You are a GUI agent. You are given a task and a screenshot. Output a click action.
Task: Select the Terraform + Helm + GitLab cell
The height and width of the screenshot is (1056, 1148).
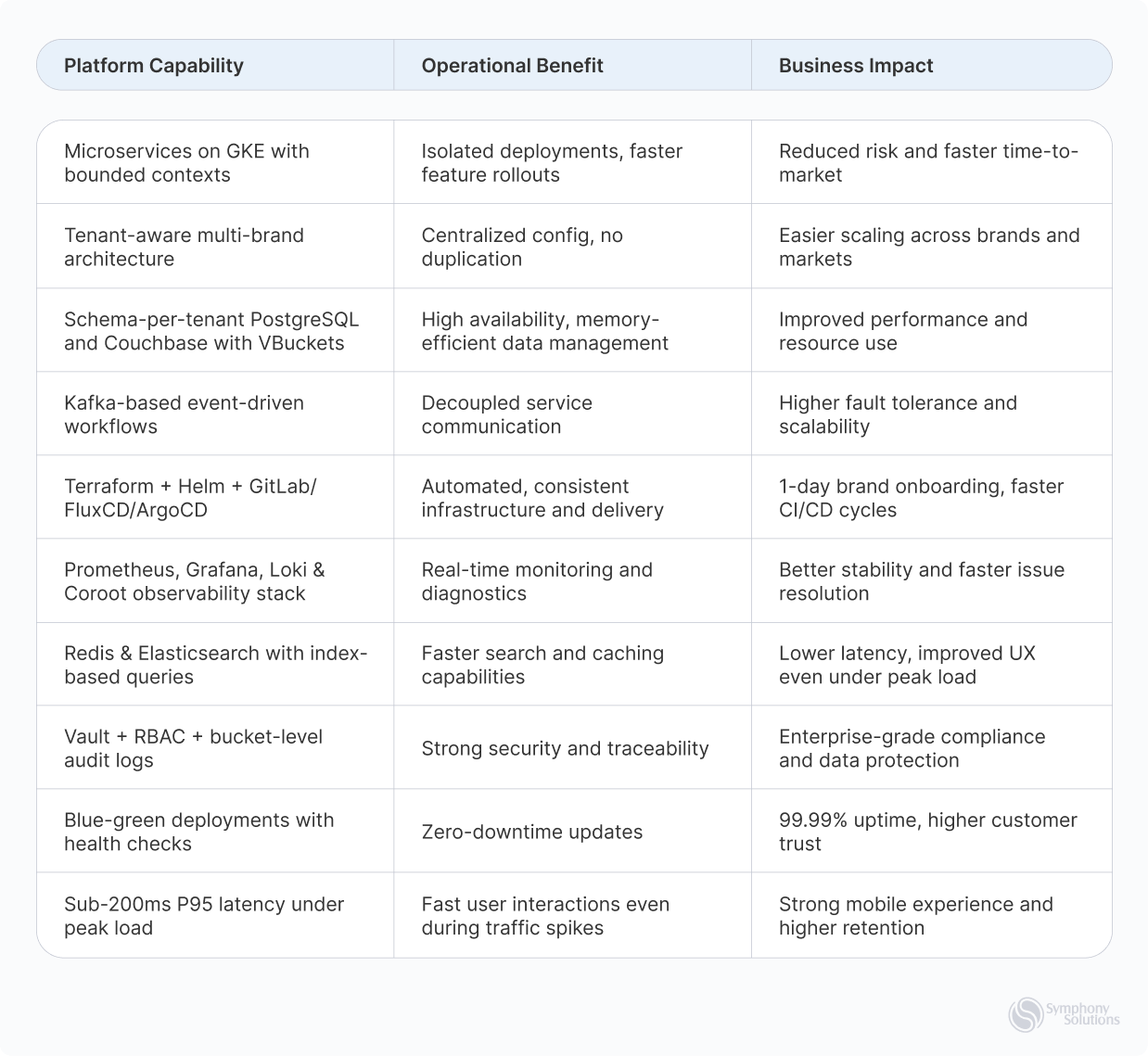pos(215,497)
